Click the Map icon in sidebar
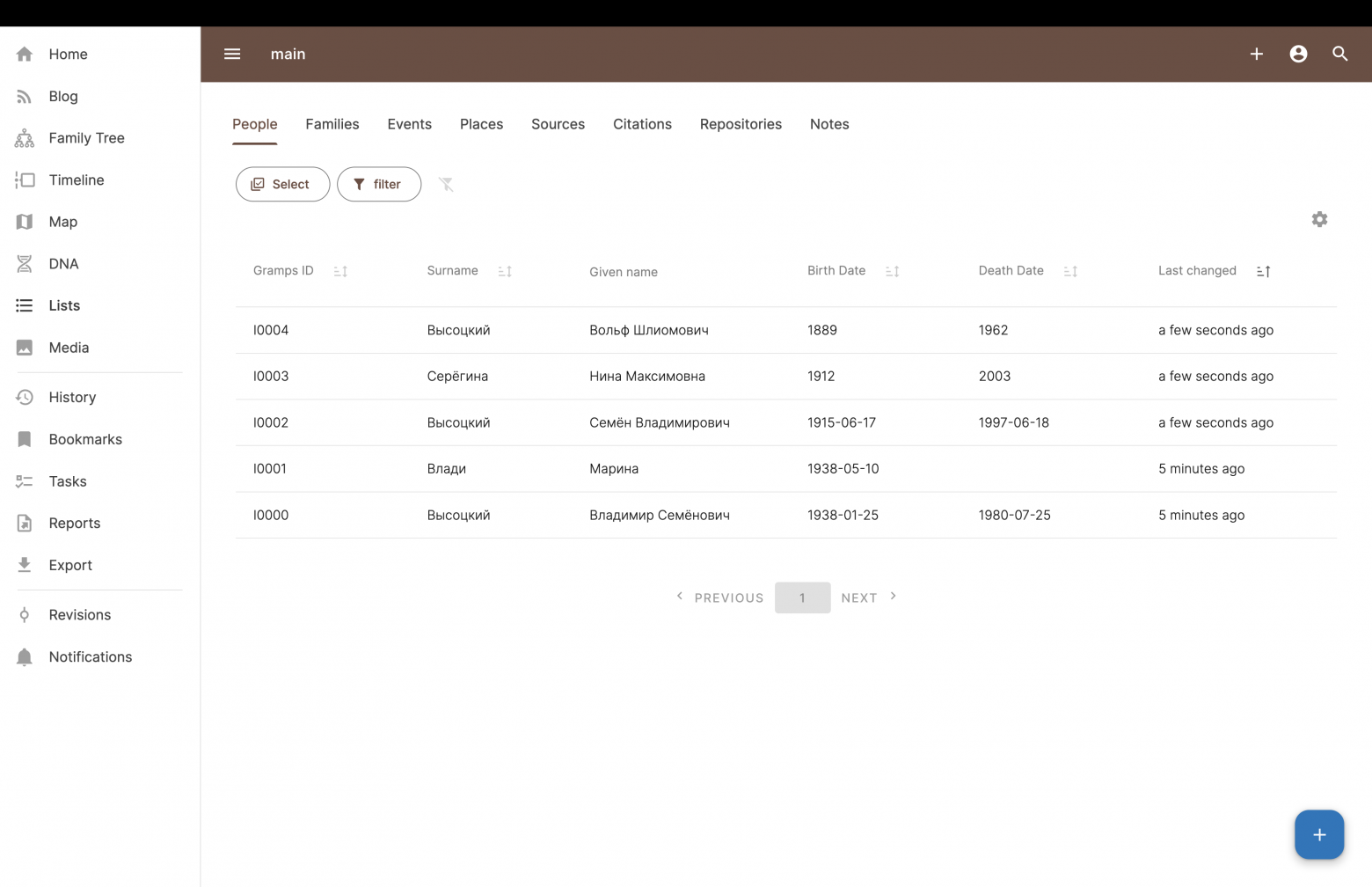Viewport: 1372px width, 887px height. (25, 222)
